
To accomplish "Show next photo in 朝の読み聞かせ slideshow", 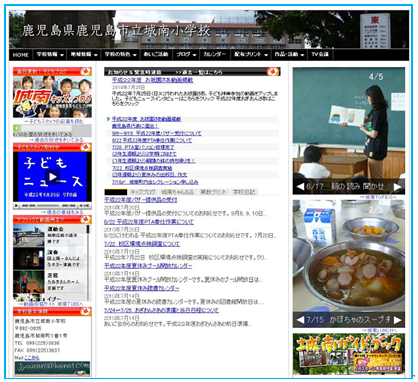I will click(397, 187).
